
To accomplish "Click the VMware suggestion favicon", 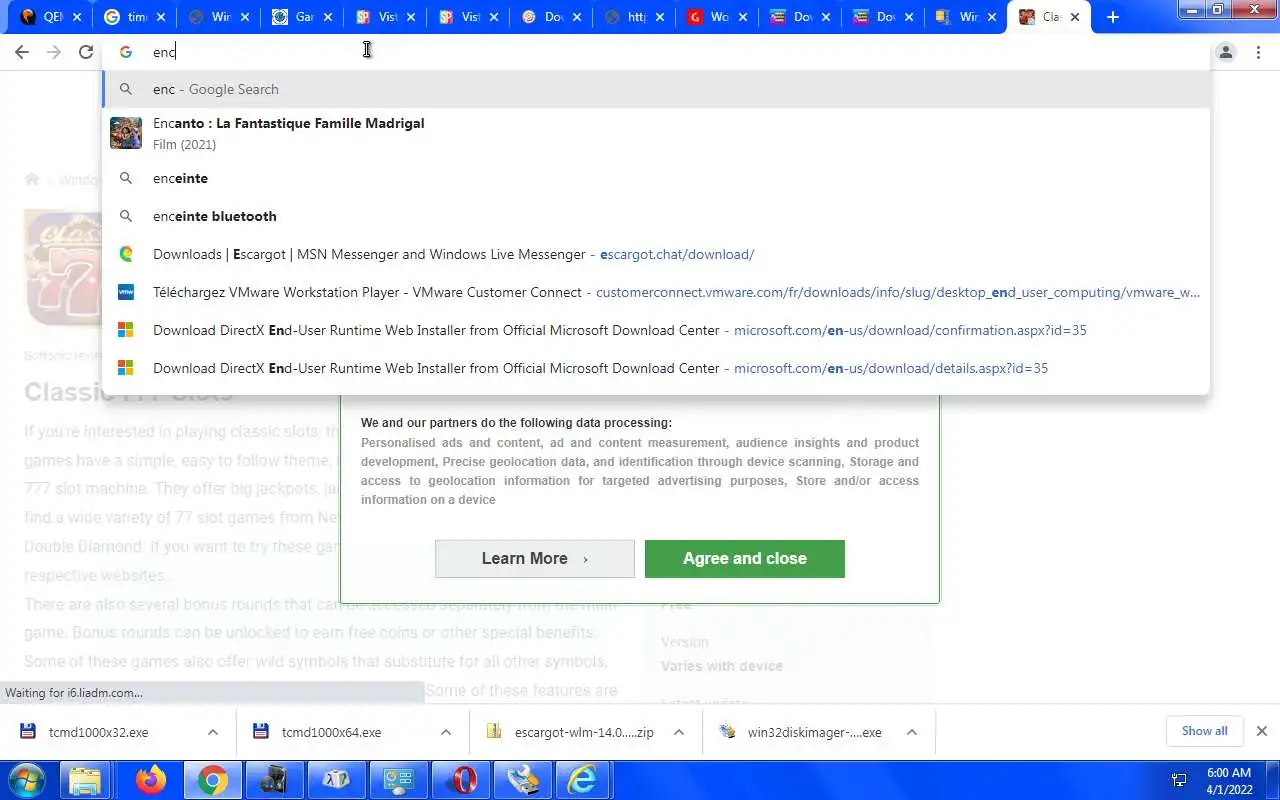I will pos(126,292).
